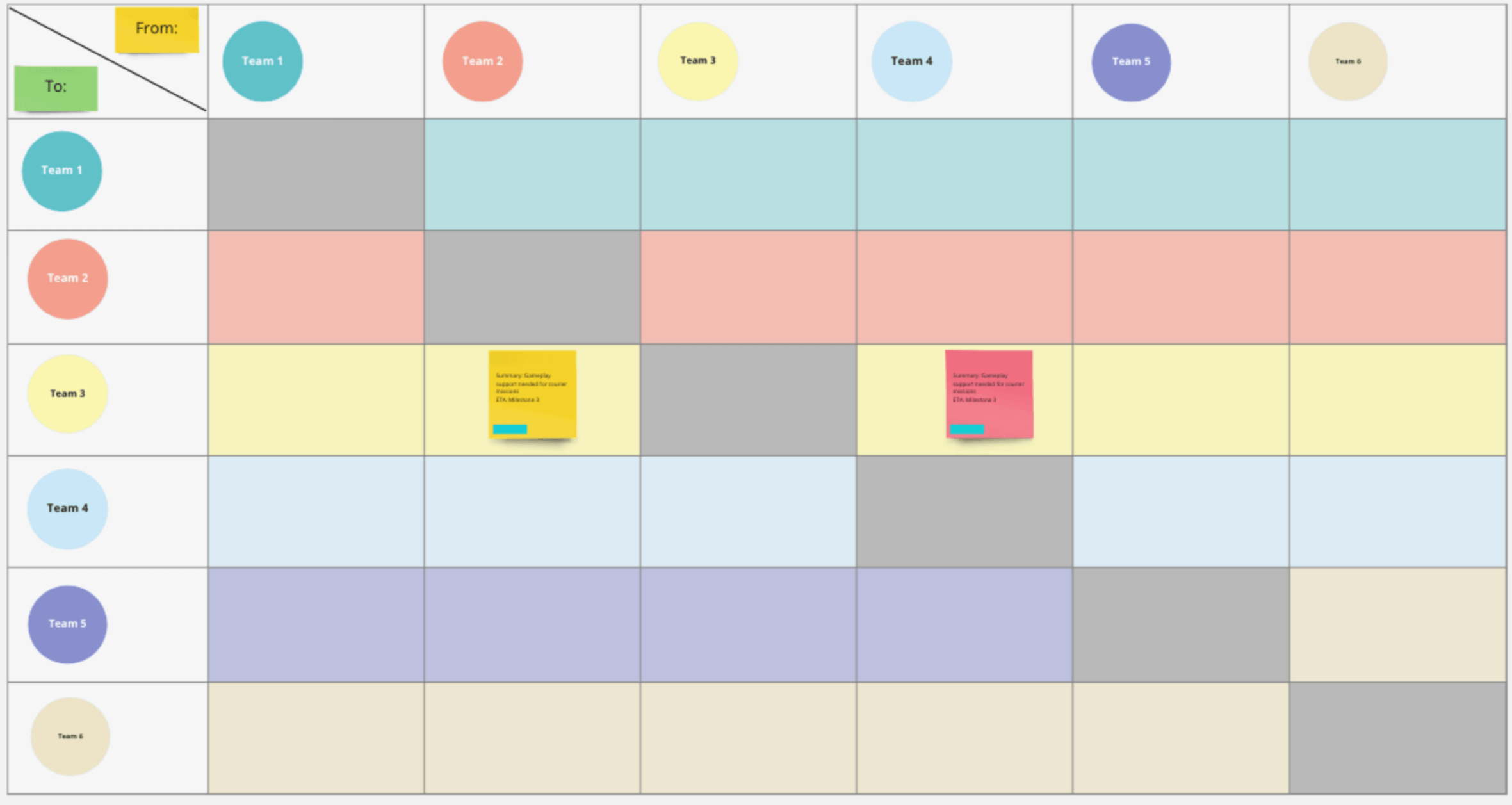Select Team 3 row label
The image size is (1512, 805).
click(68, 394)
